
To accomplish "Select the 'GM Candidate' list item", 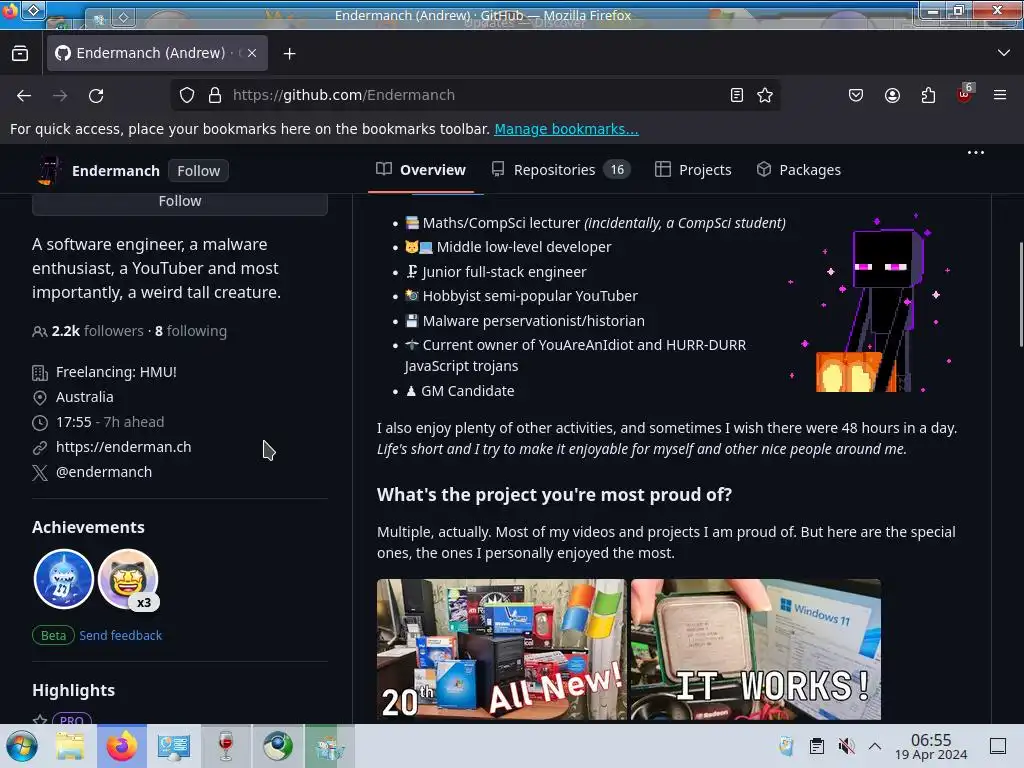I will click(x=460, y=391).
